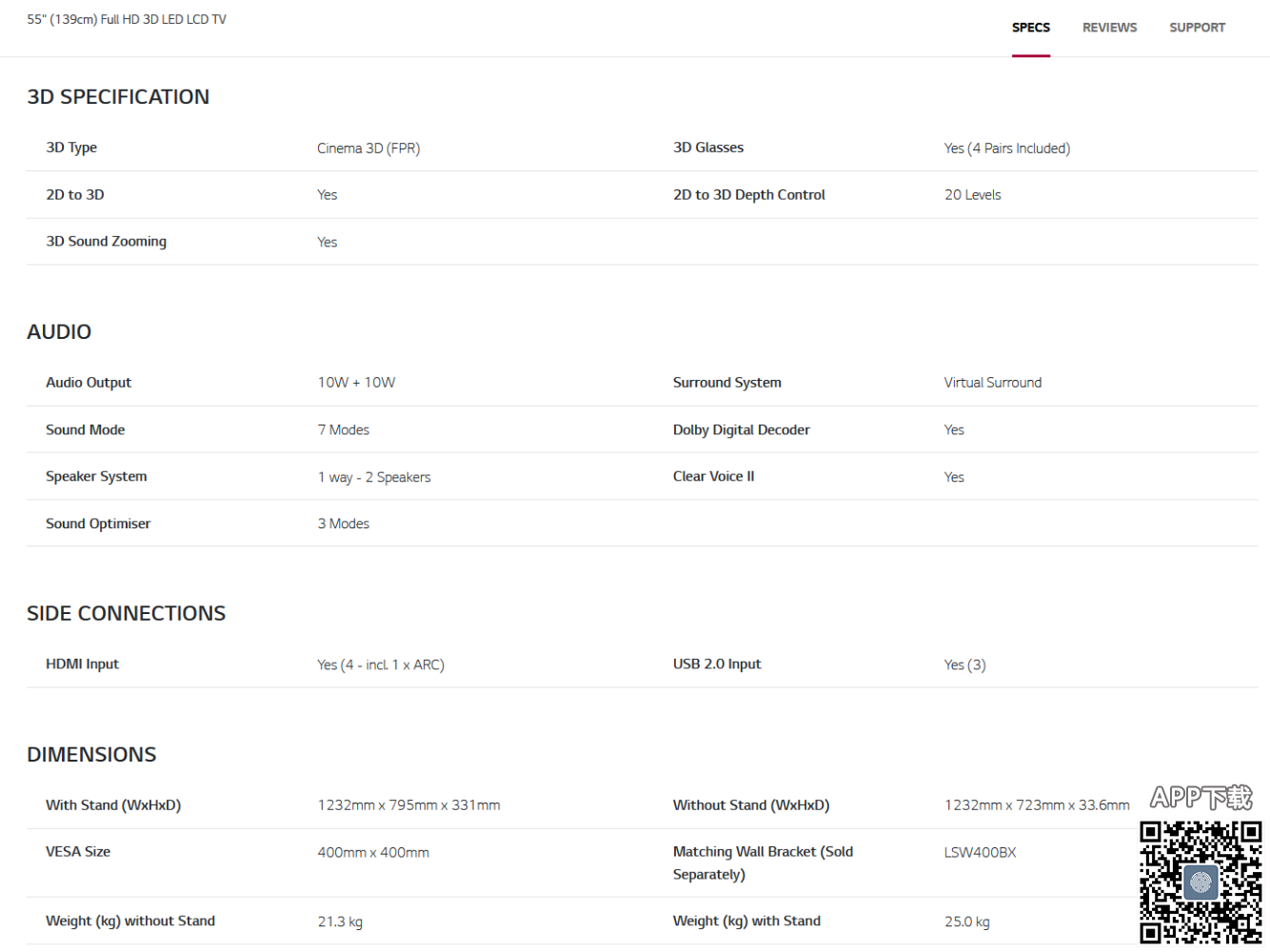The image size is (1270, 952).
Task: Click the fingerprint logo inside QR code
Action: point(1201,882)
